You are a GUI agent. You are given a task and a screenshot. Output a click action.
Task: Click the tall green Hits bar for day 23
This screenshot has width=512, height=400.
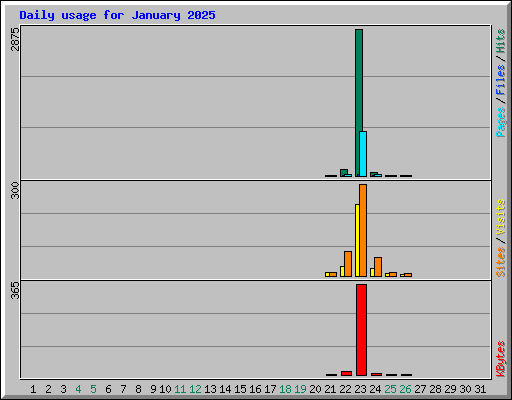[359, 103]
